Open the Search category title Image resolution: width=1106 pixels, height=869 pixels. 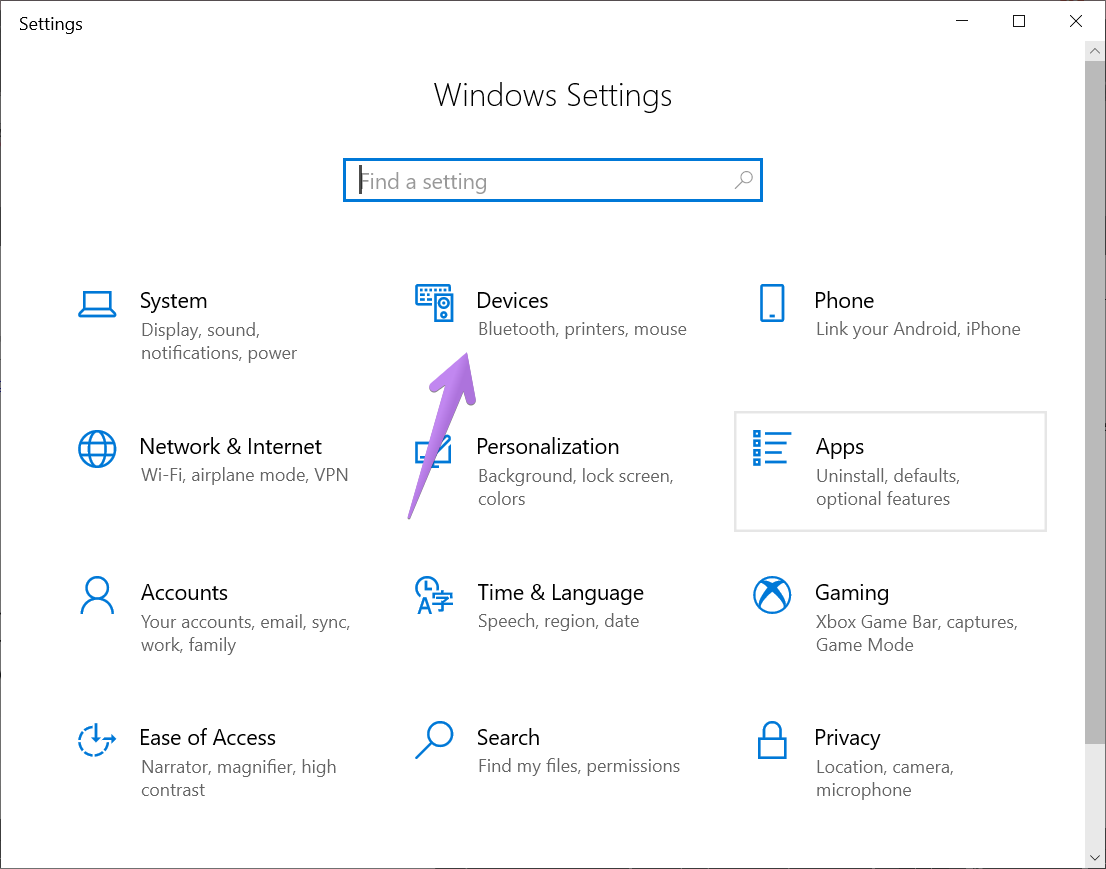coord(508,738)
